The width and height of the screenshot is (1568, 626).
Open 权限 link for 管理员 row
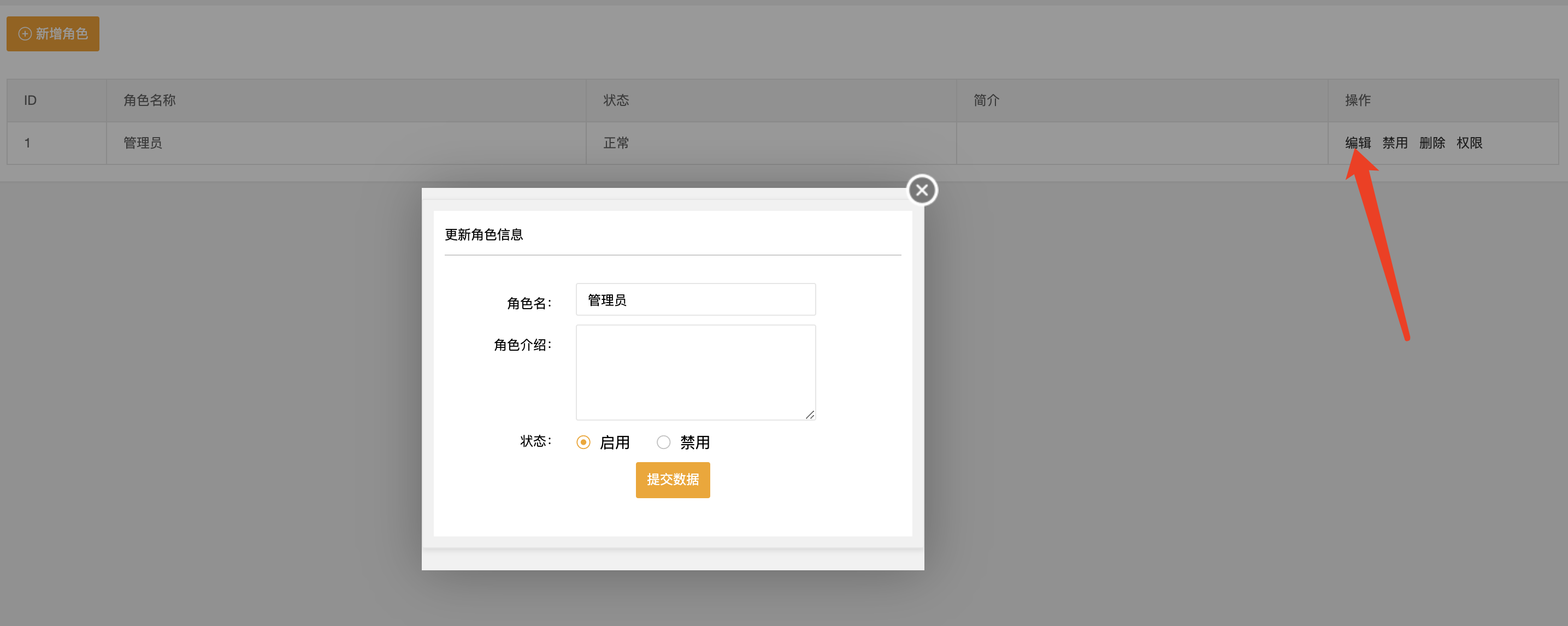tap(1470, 143)
